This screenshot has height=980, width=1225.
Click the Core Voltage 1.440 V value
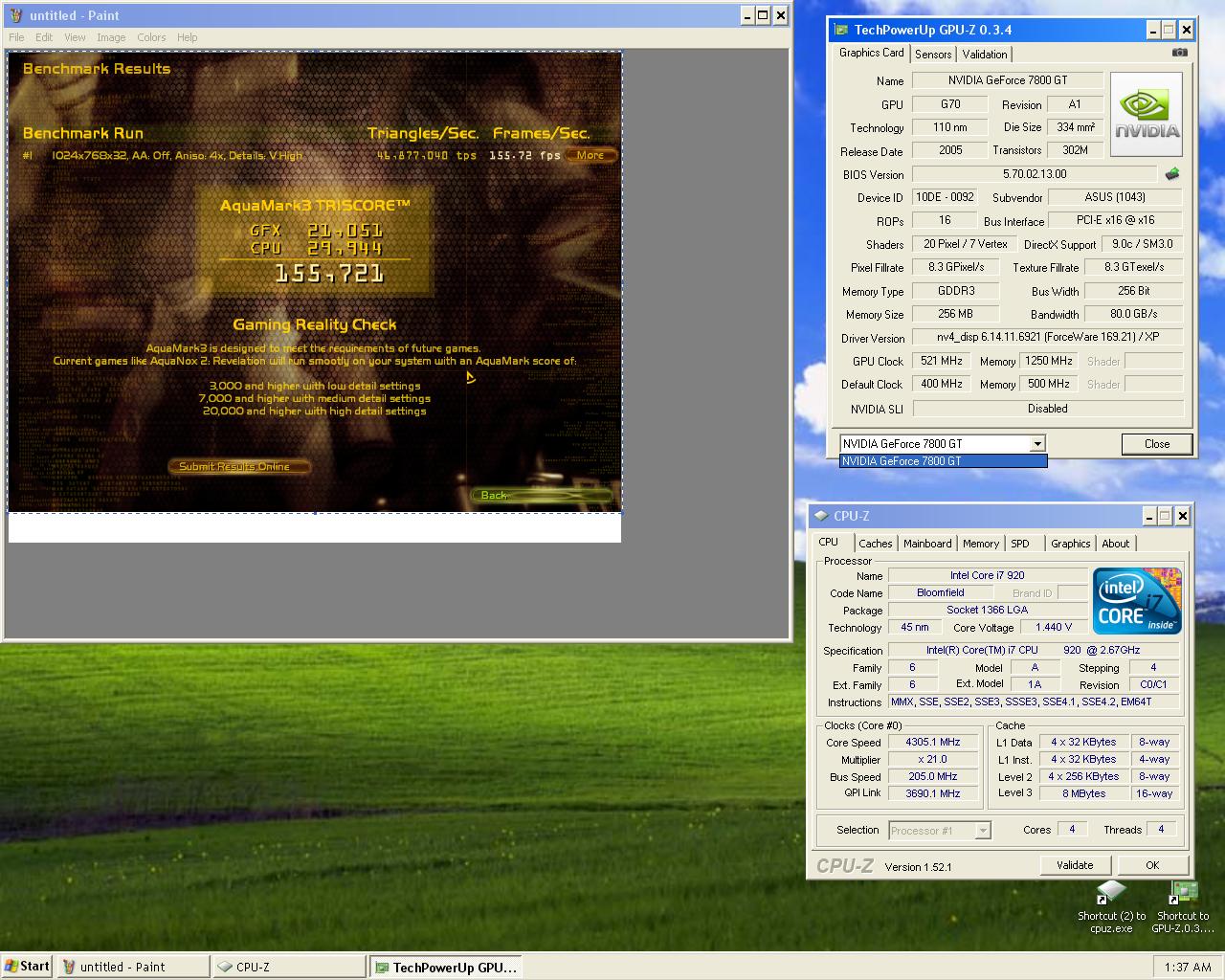pyautogui.click(x=1053, y=627)
